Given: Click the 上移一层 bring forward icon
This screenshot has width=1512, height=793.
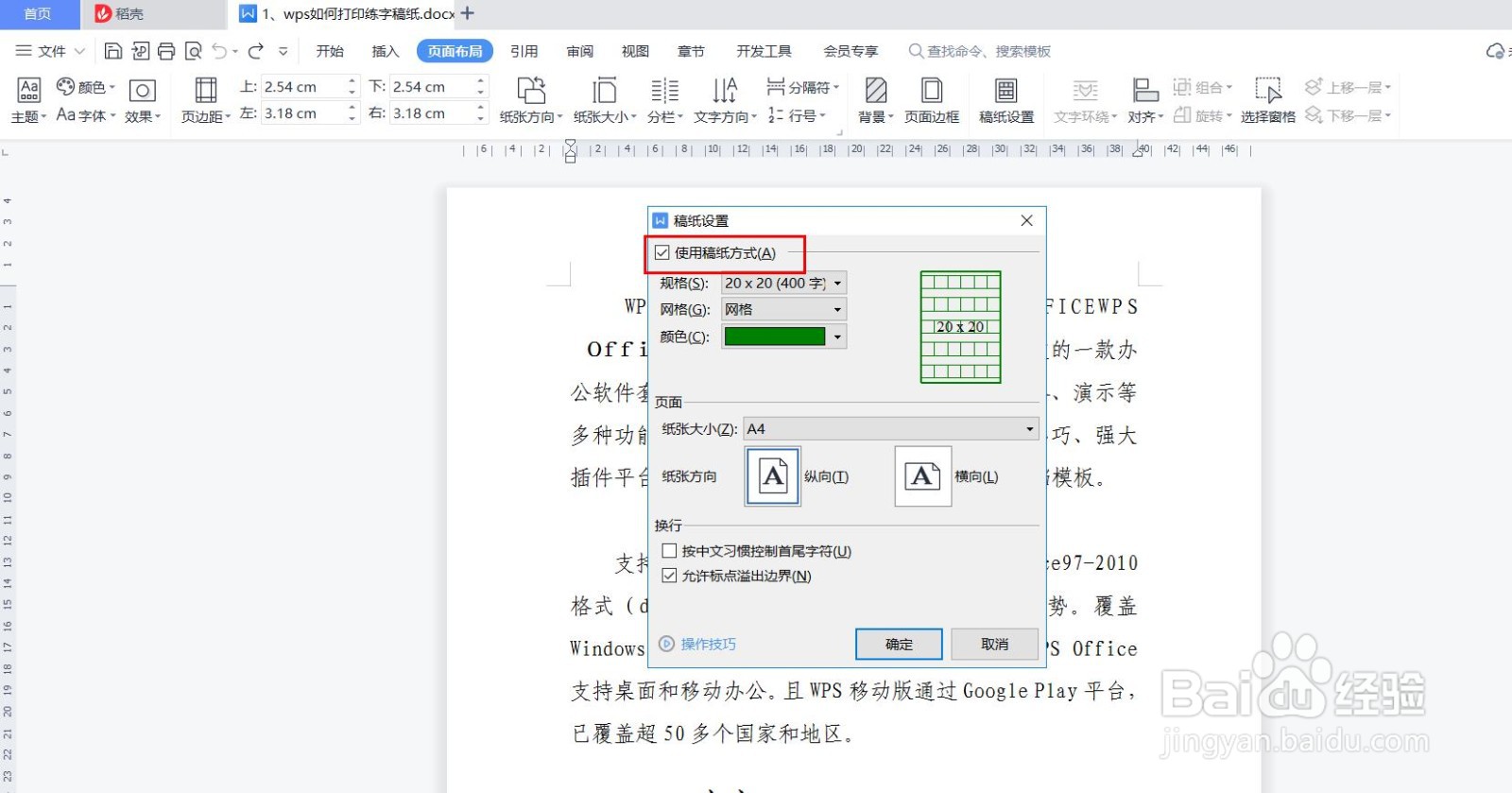Looking at the screenshot, I should (1313, 87).
